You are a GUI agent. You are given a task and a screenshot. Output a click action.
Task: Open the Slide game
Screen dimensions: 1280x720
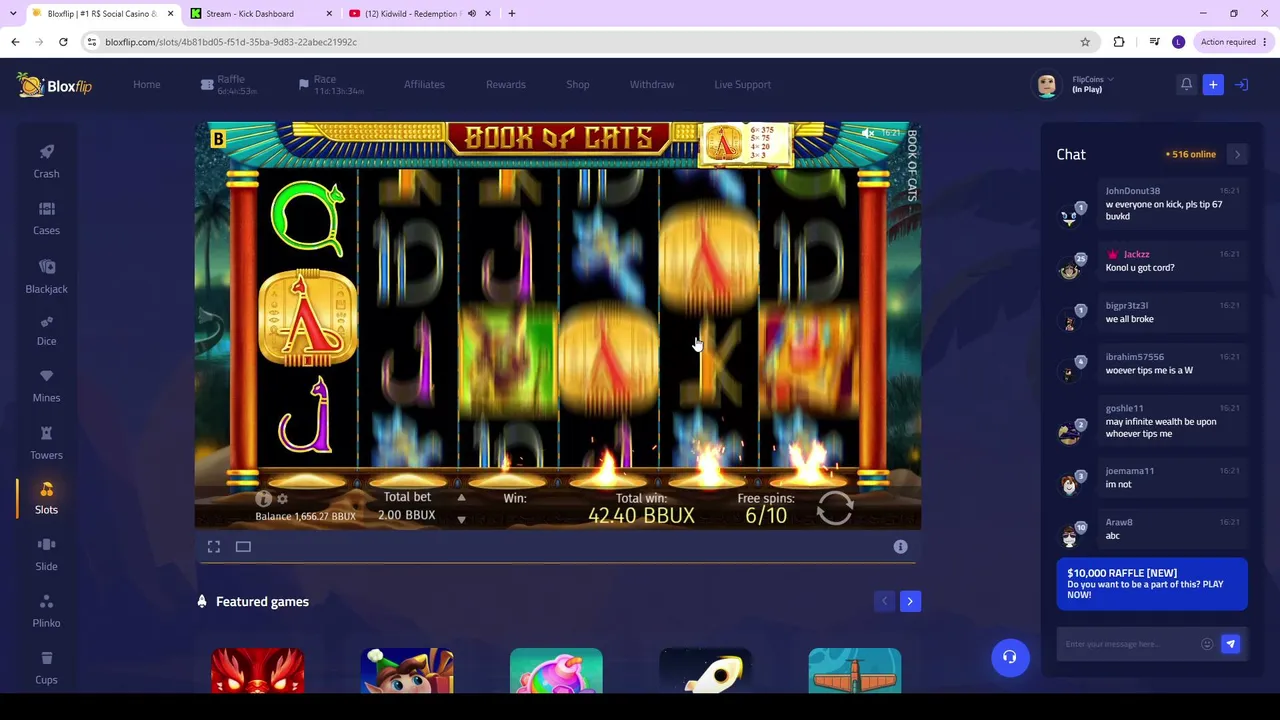pos(46,555)
